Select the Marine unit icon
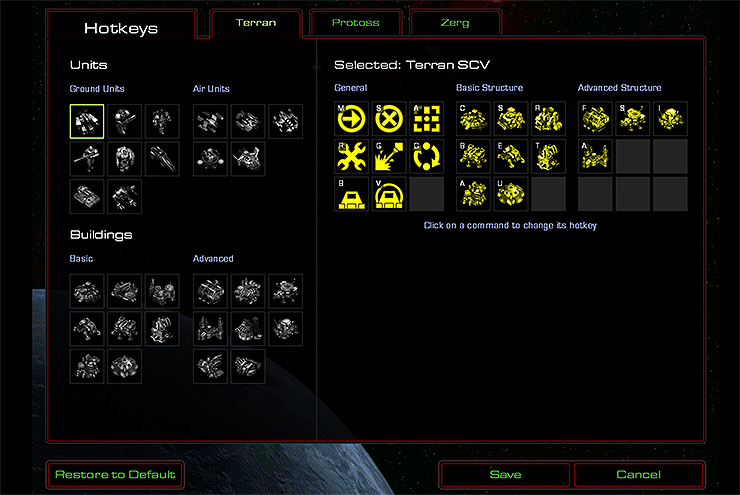Screen dimensions: 740x495 pos(125,121)
